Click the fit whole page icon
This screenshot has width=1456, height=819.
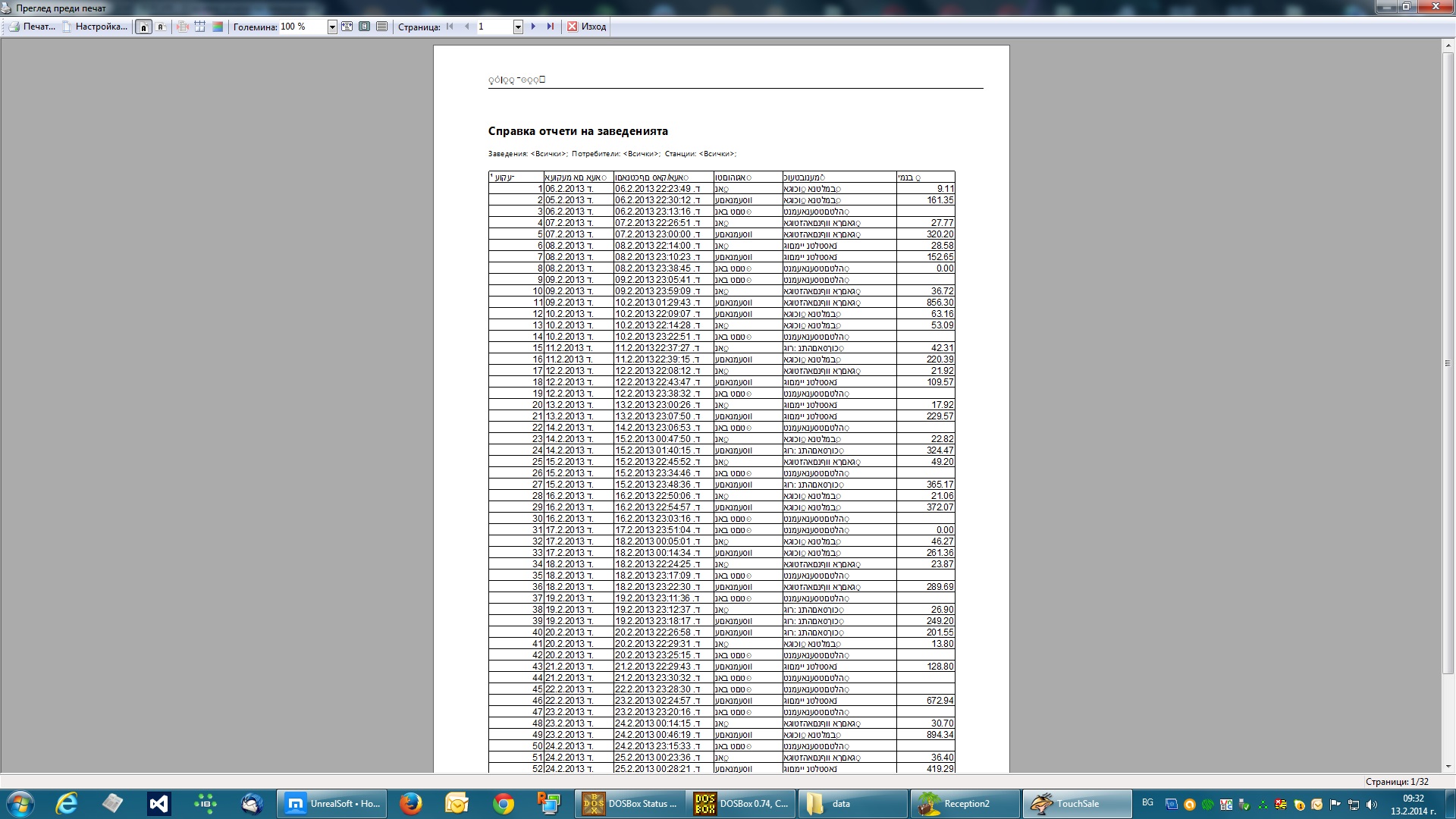(x=365, y=27)
